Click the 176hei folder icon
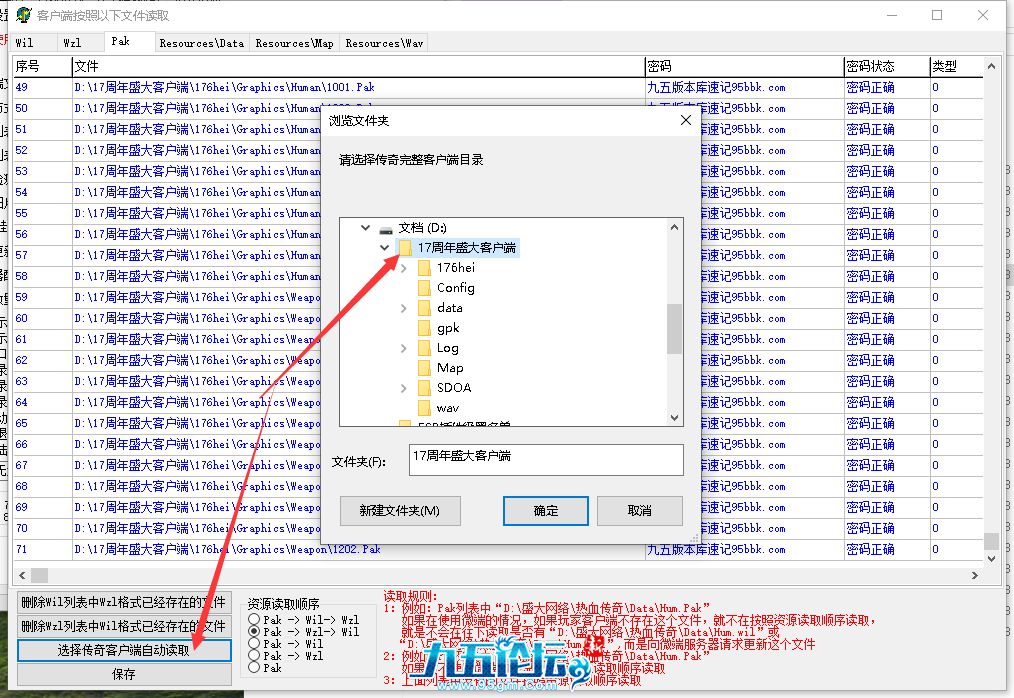 424,268
